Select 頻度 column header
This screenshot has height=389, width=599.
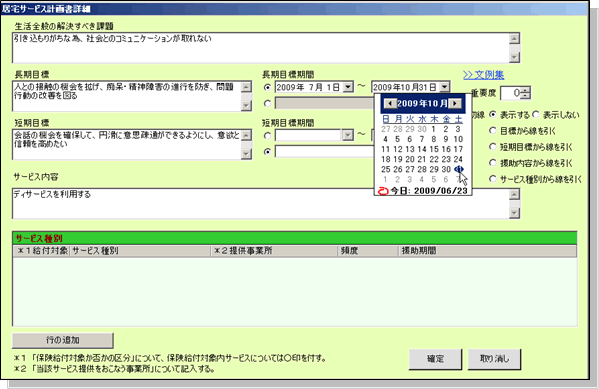click(x=368, y=251)
